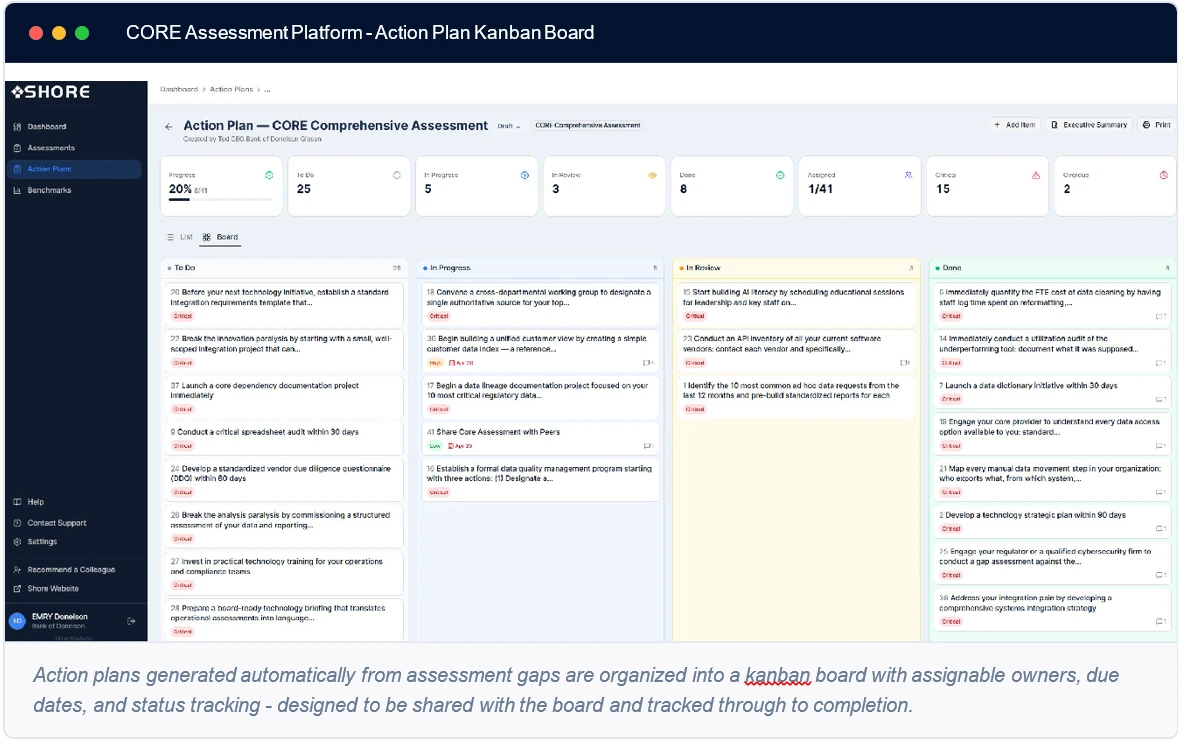Open card 23 API inventory of vendors
The width and height of the screenshot is (1182, 746).
click(796, 350)
